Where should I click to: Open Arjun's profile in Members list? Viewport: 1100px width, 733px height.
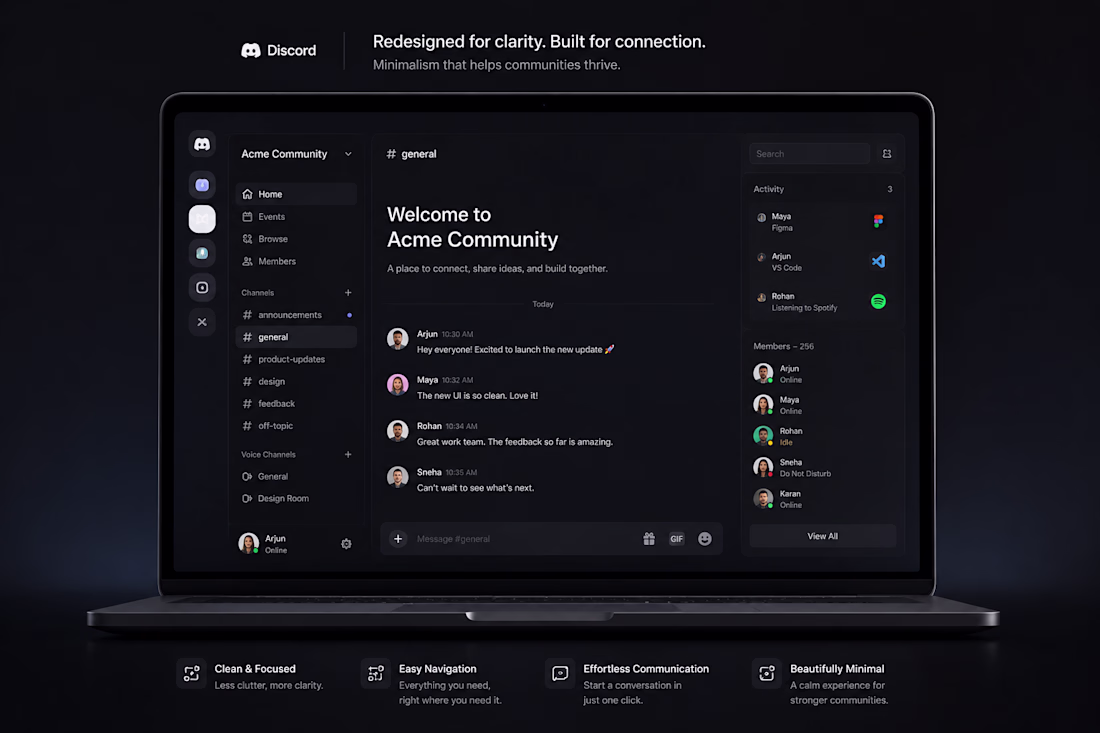(822, 374)
